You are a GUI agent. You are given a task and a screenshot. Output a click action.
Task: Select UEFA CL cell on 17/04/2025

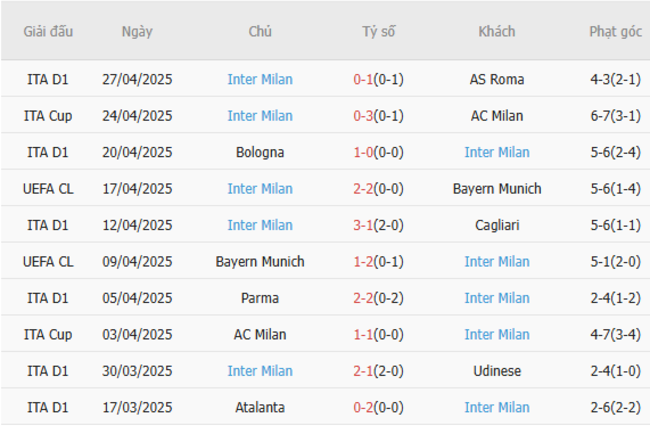(48, 189)
